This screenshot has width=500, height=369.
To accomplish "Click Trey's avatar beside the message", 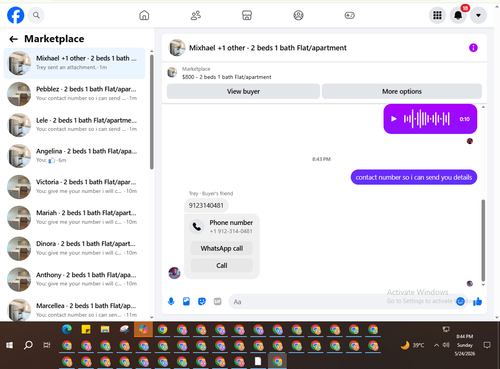I will tap(174, 273).
